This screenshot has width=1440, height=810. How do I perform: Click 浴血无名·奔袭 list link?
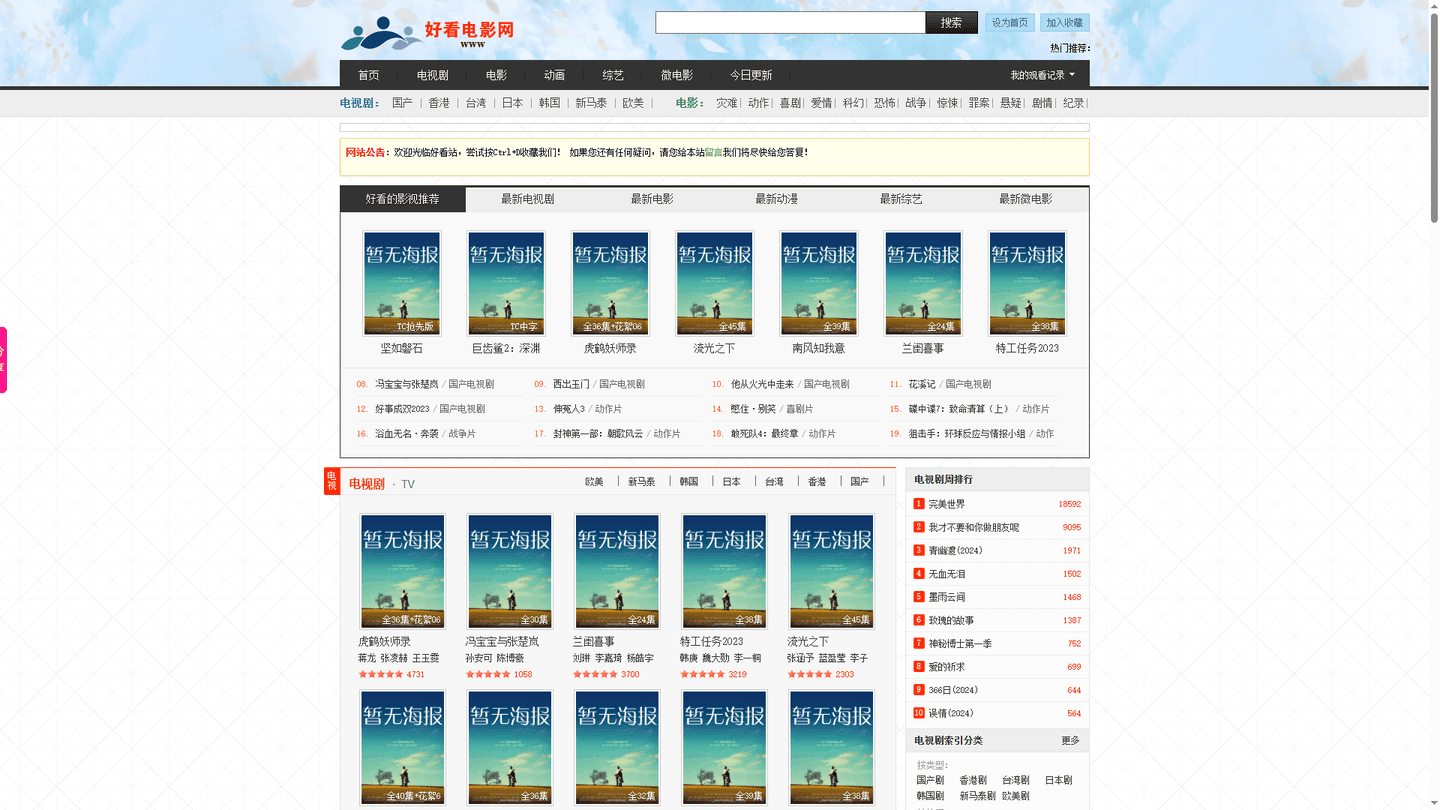[x=406, y=434]
